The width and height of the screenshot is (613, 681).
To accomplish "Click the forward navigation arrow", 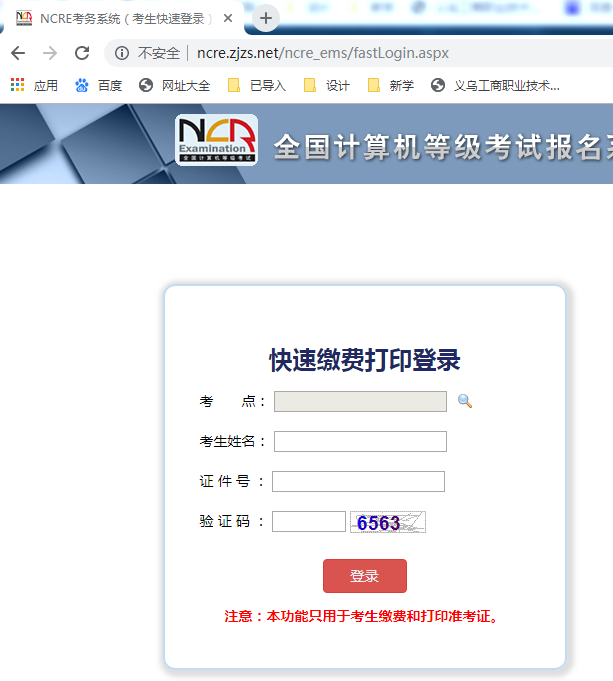I will [x=50, y=53].
